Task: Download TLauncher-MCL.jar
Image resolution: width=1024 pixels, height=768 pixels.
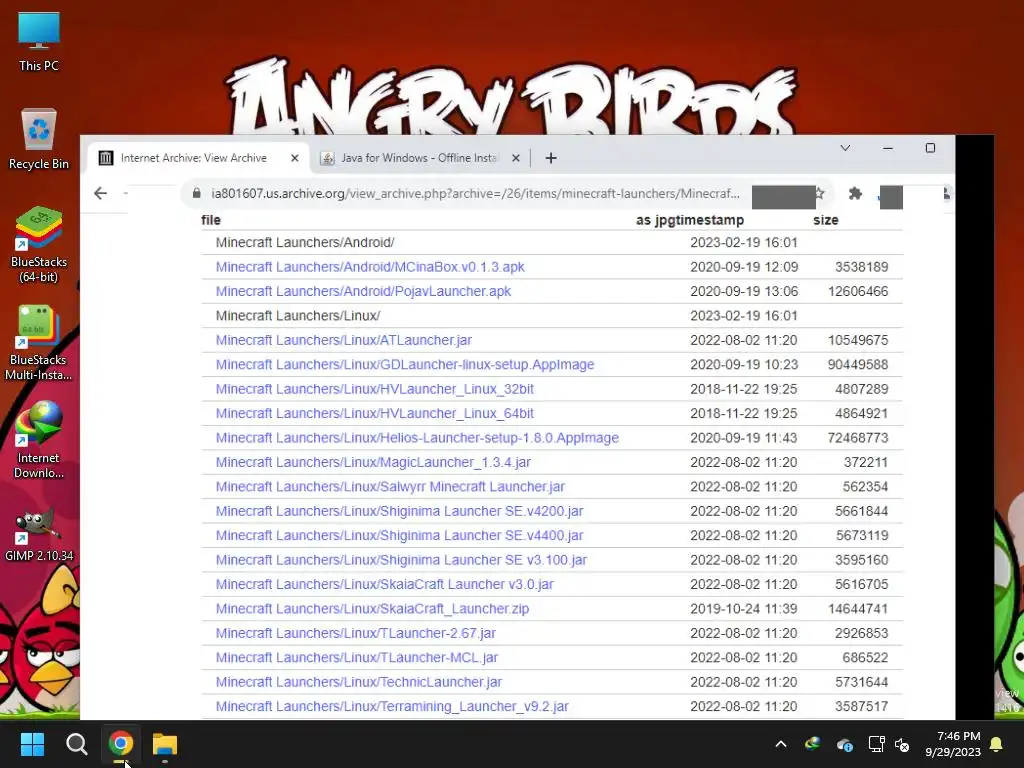Action: pyautogui.click(x=357, y=658)
